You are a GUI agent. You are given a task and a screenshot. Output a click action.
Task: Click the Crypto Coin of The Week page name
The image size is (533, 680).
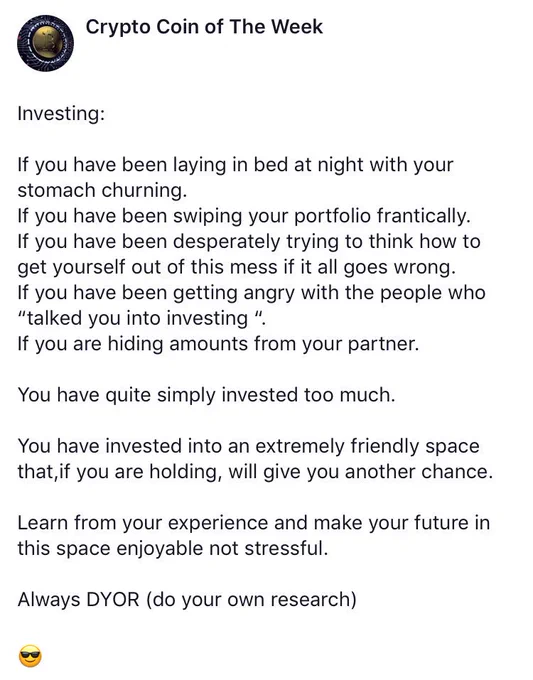(x=204, y=27)
